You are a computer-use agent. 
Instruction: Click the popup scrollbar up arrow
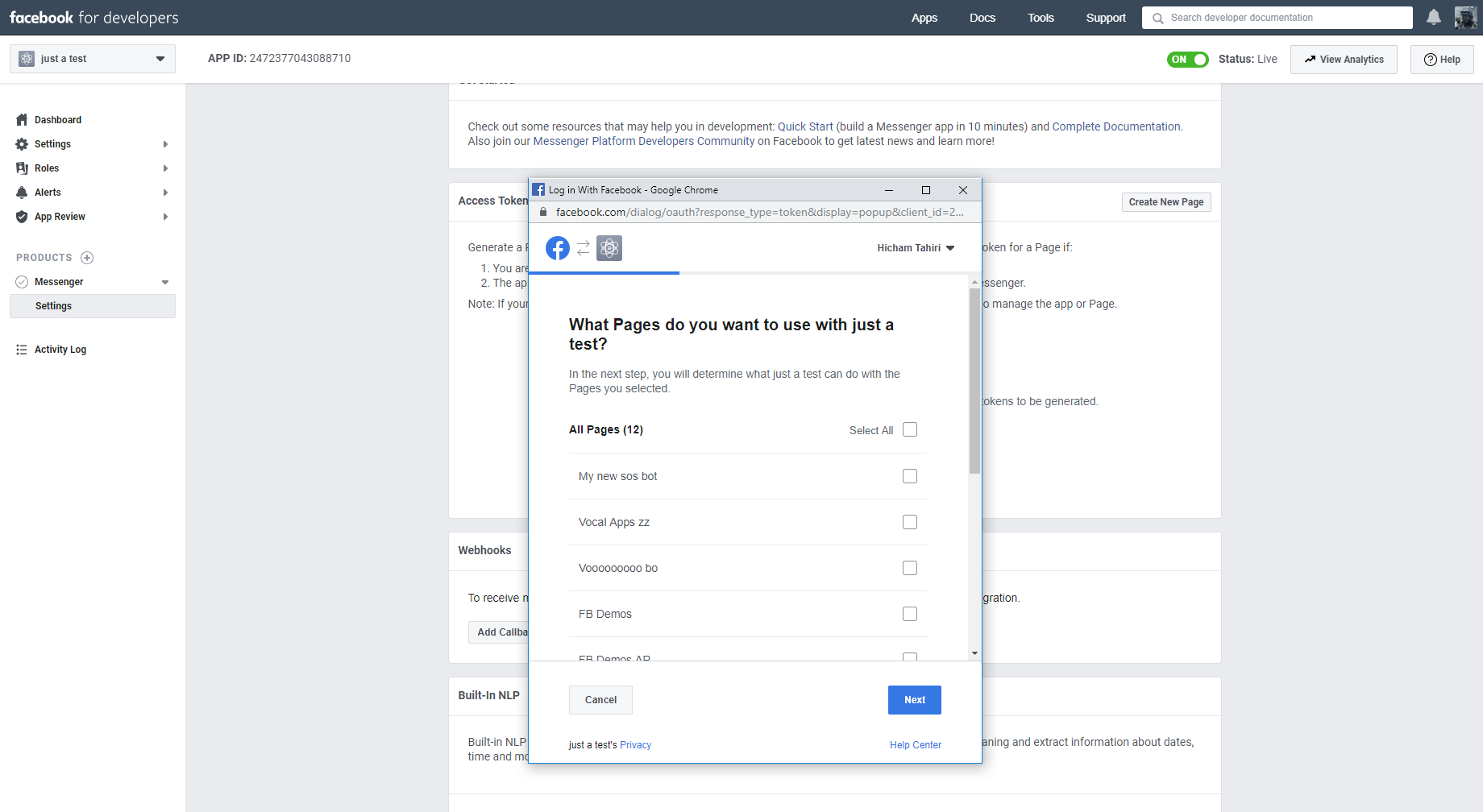pyautogui.click(x=974, y=282)
